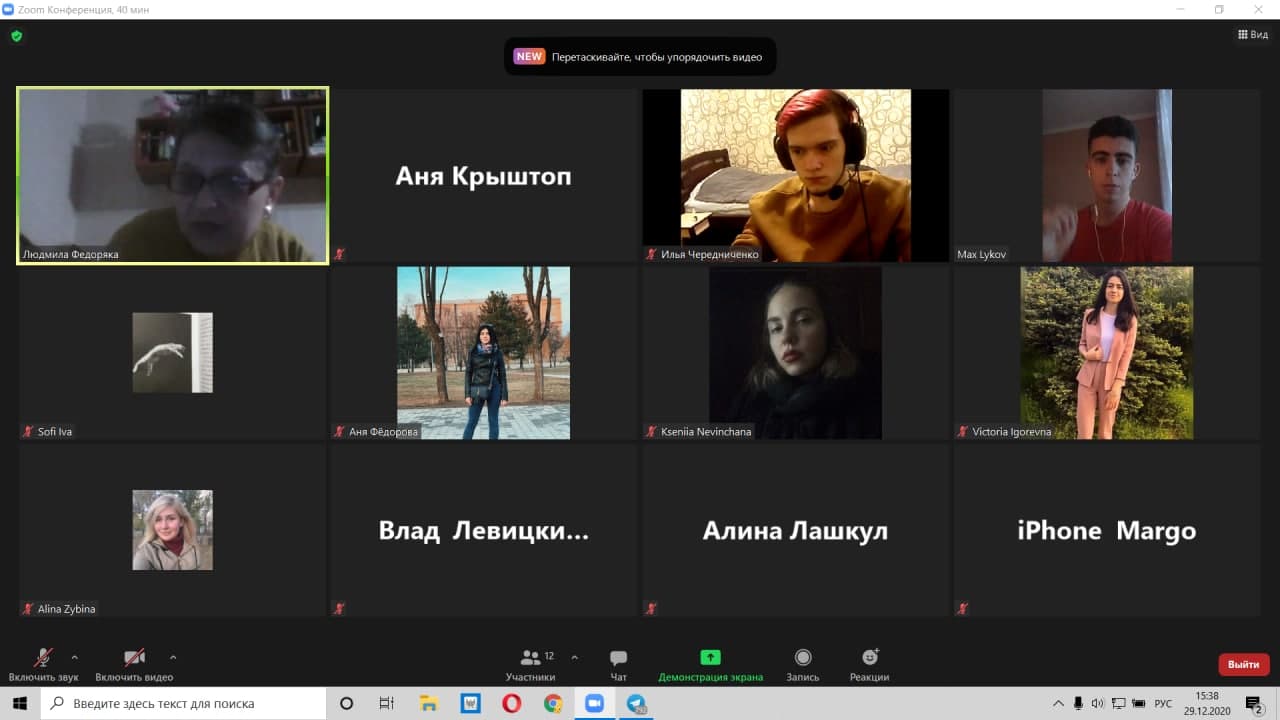Select Alina Zybina's avatar tile
The image size is (1280, 720).
(173, 530)
